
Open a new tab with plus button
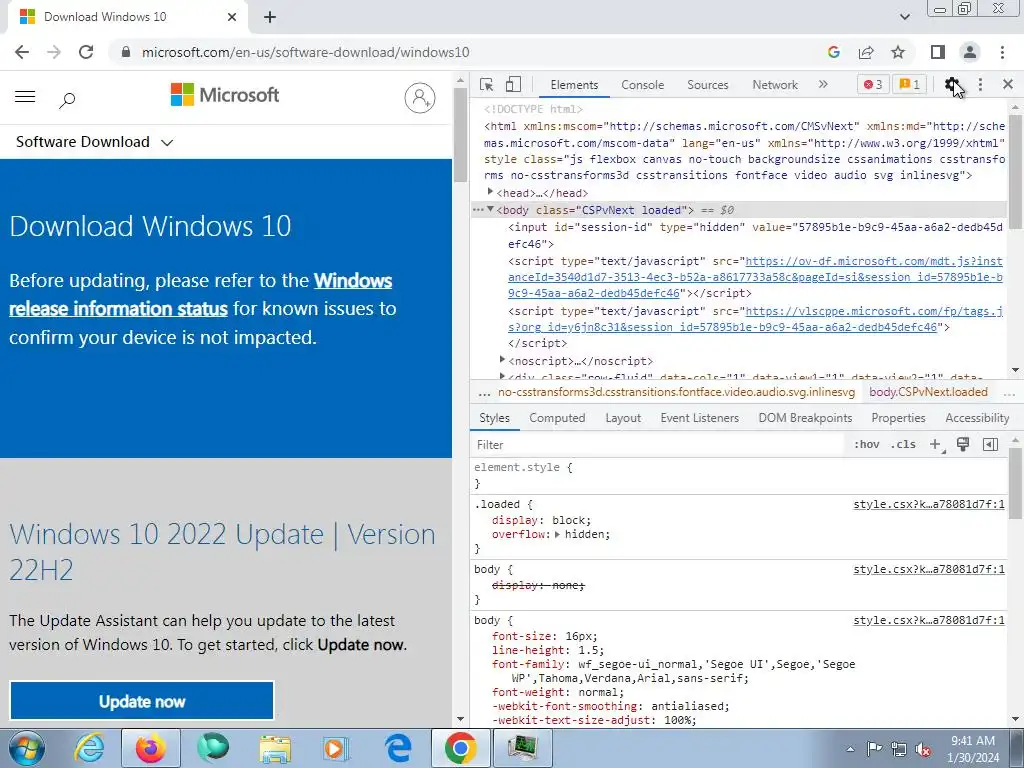pos(270,17)
